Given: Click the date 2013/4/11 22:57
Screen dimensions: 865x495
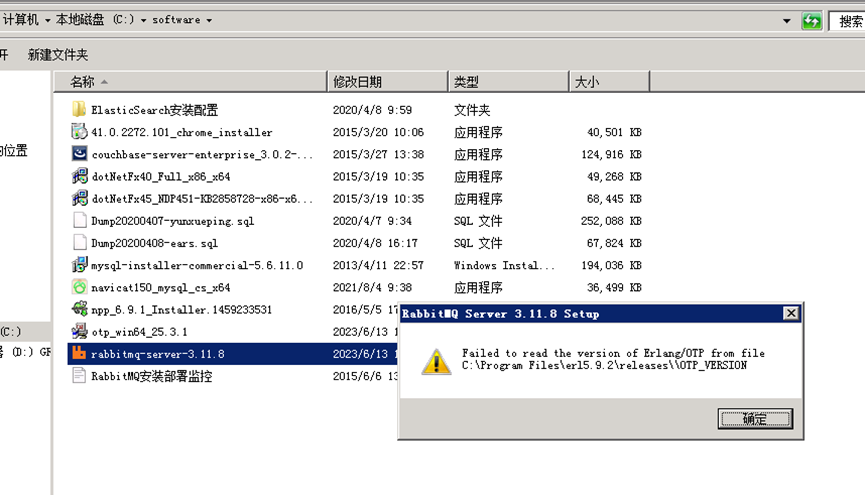Looking at the screenshot, I should [x=378, y=265].
